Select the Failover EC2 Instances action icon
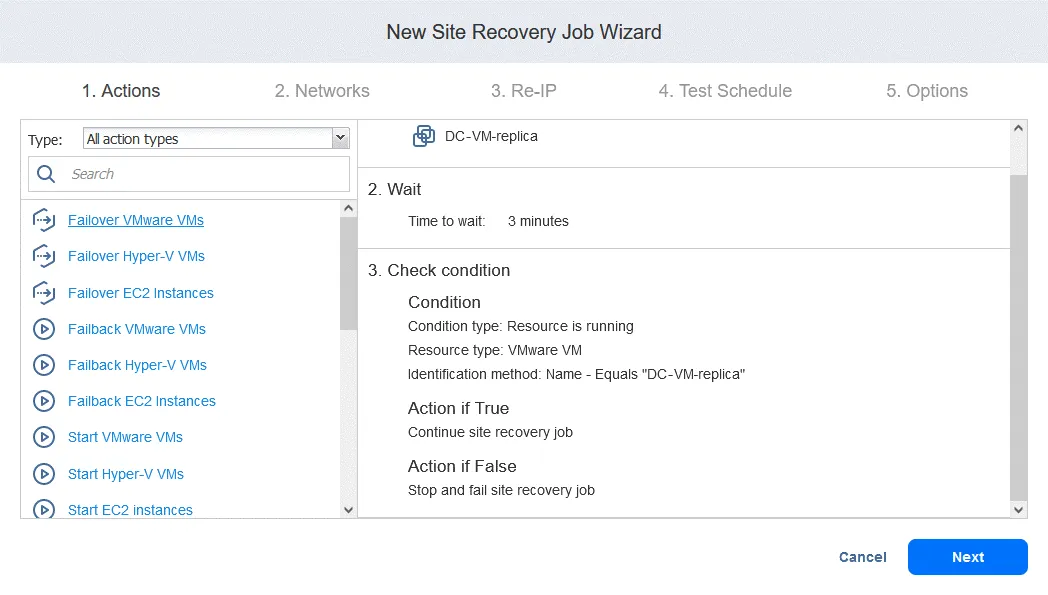Image resolution: width=1048 pixels, height=595 pixels. (44, 293)
